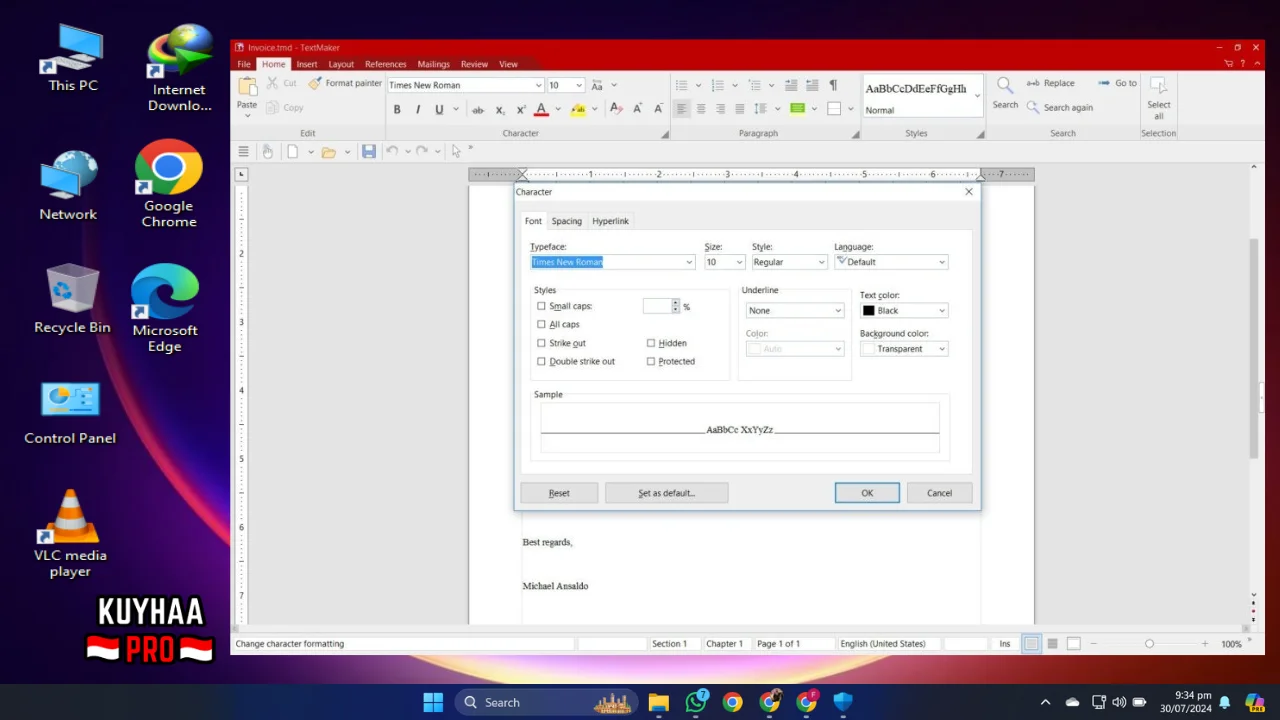Open the ribbon font name dropdown
Image resolution: width=1280 pixels, height=720 pixels.
538,85
